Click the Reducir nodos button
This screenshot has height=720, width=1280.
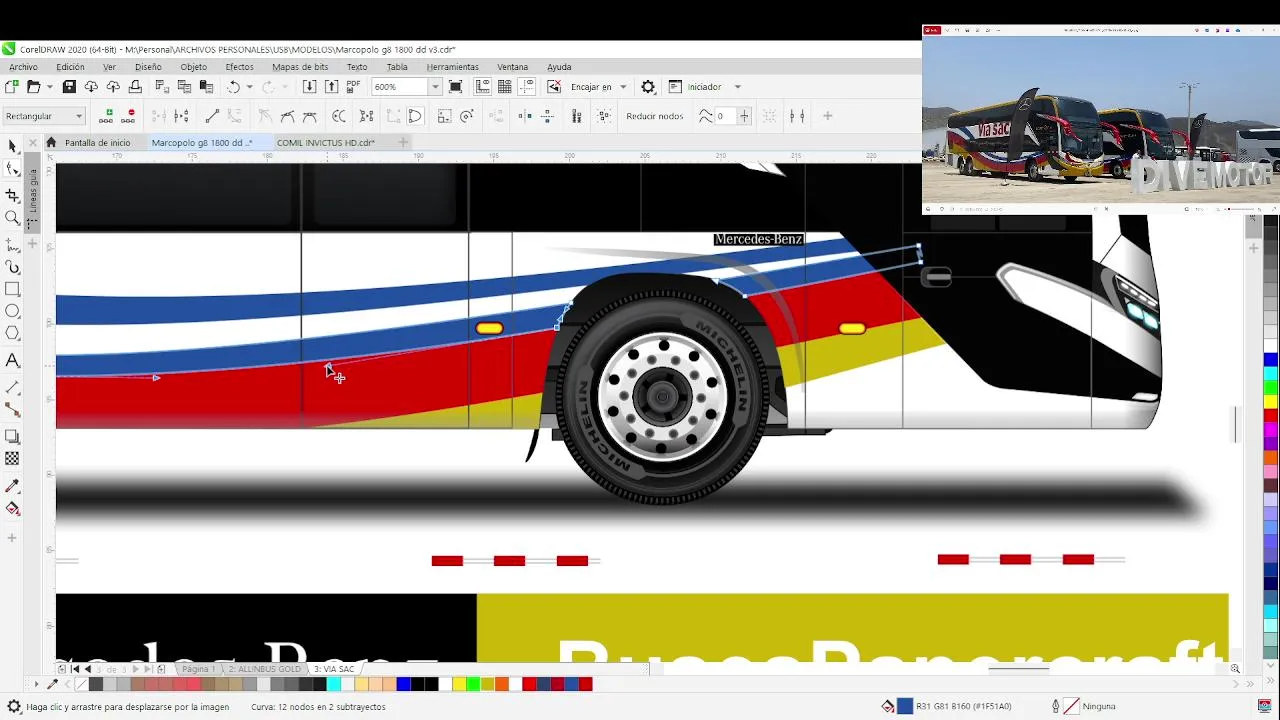(655, 116)
